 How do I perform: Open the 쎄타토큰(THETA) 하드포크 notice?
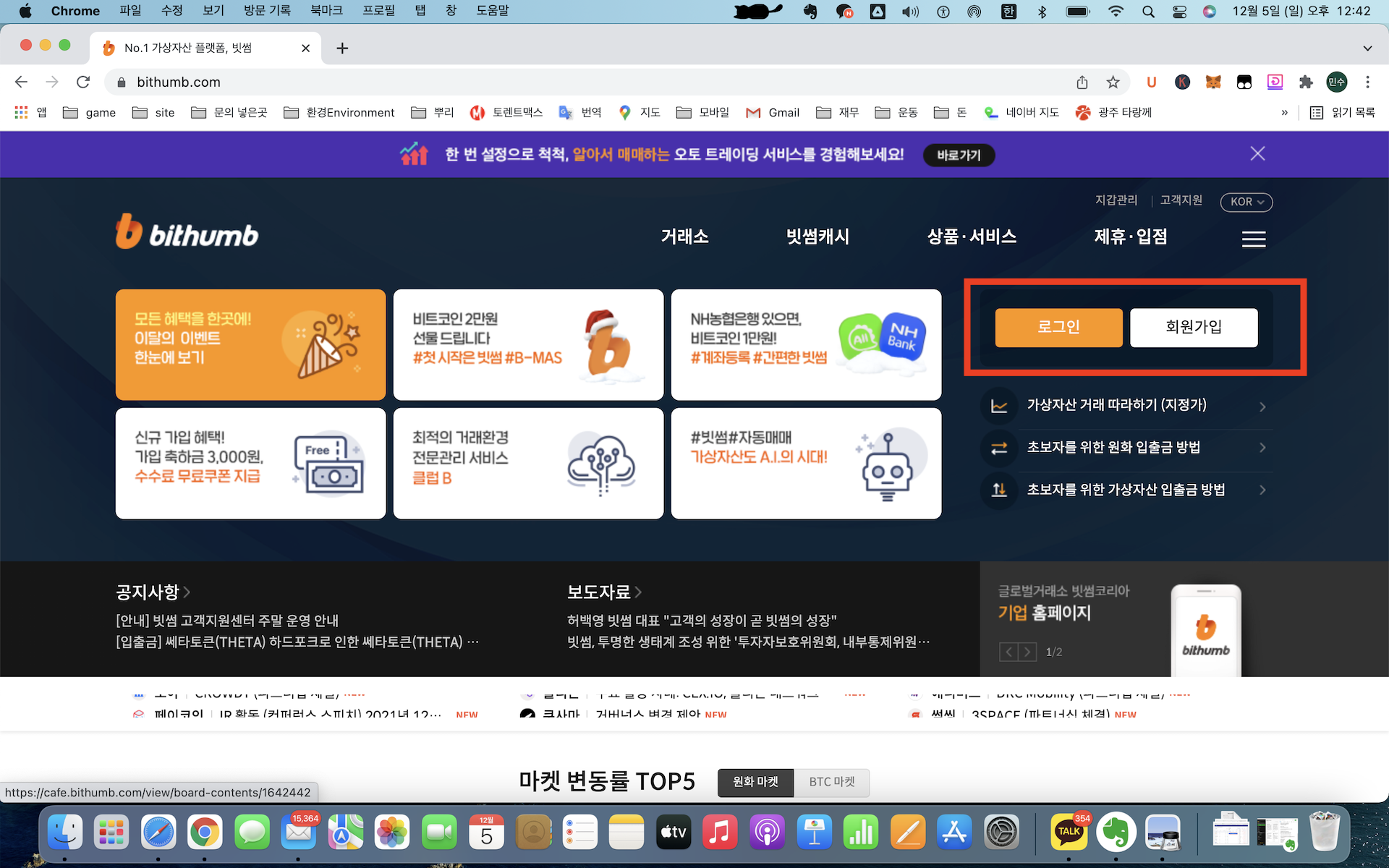(x=297, y=642)
